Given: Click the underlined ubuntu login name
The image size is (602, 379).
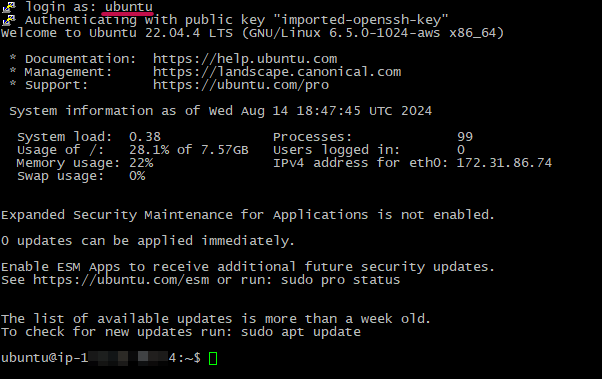Looking at the screenshot, I should coord(129,7).
